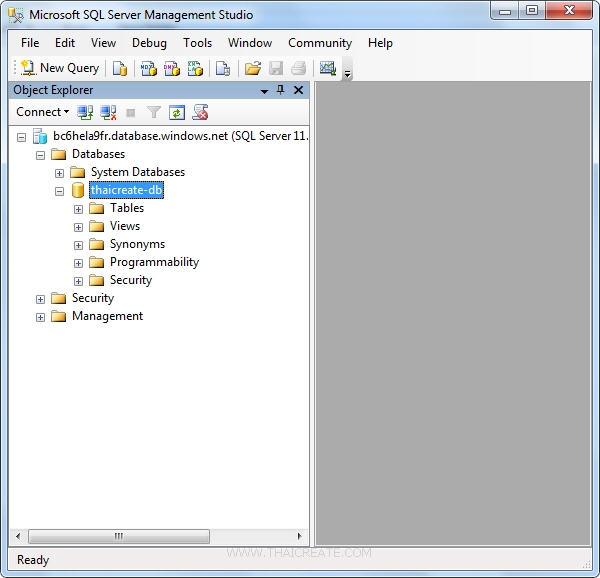Click the SSMS title bar app icon
Image resolution: width=600 pixels, height=578 pixels.
(x=16, y=15)
